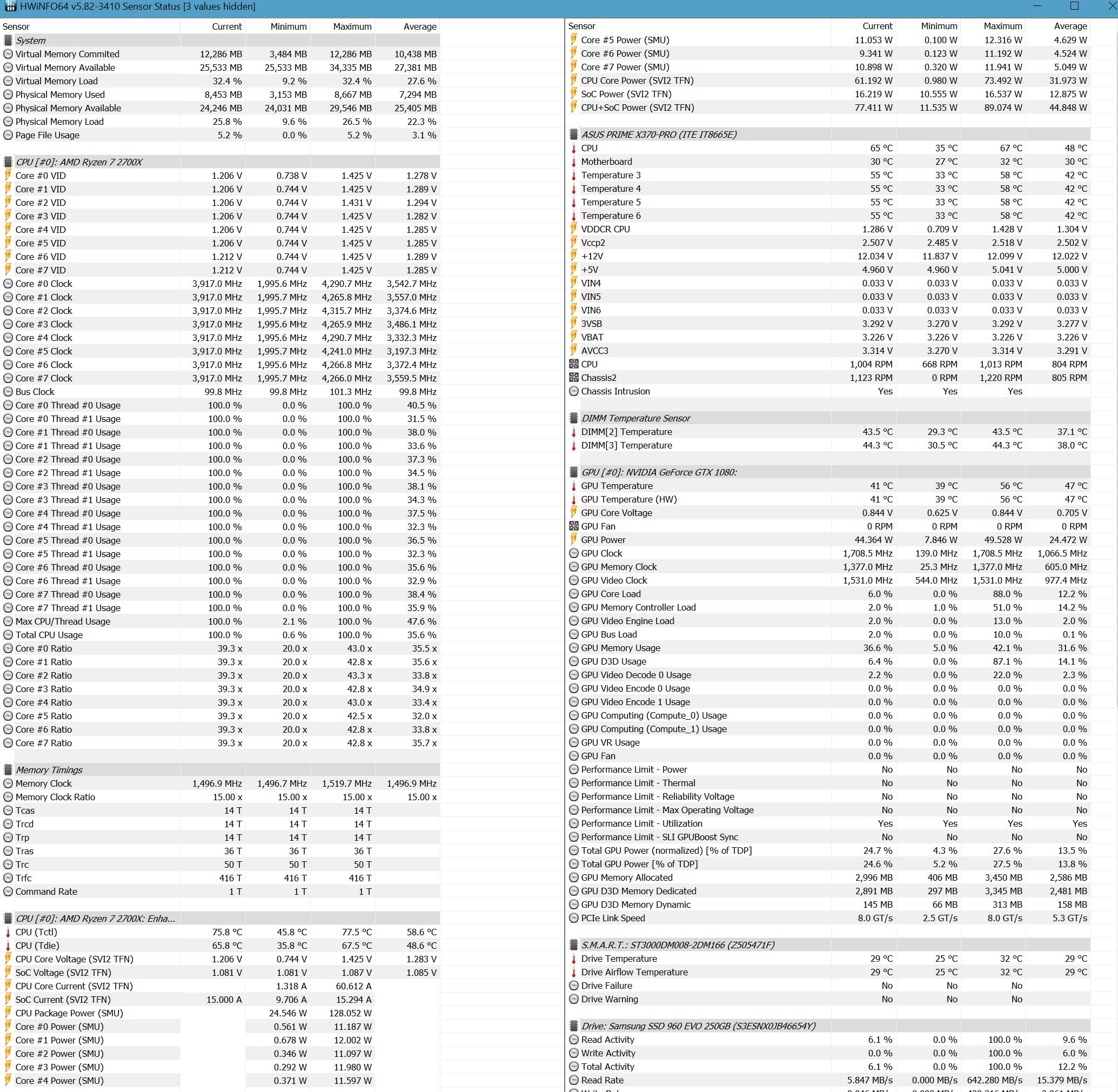Screen dimensions: 1118x1092
Task: Click the chip icon next to System group
Action: 8,41
